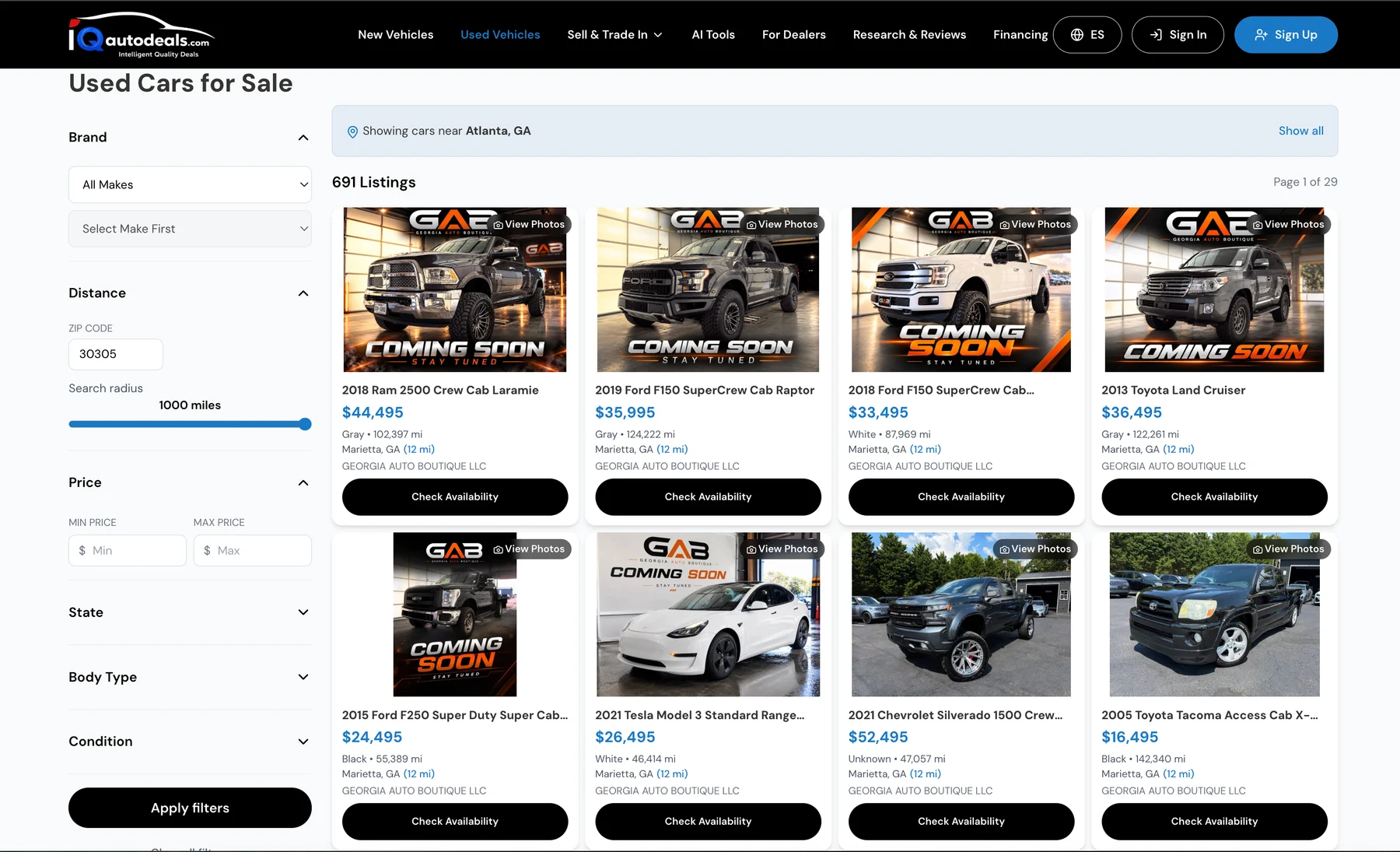Viewport: 1400px width, 852px height.
Task: Click the Min price input field
Action: click(128, 550)
